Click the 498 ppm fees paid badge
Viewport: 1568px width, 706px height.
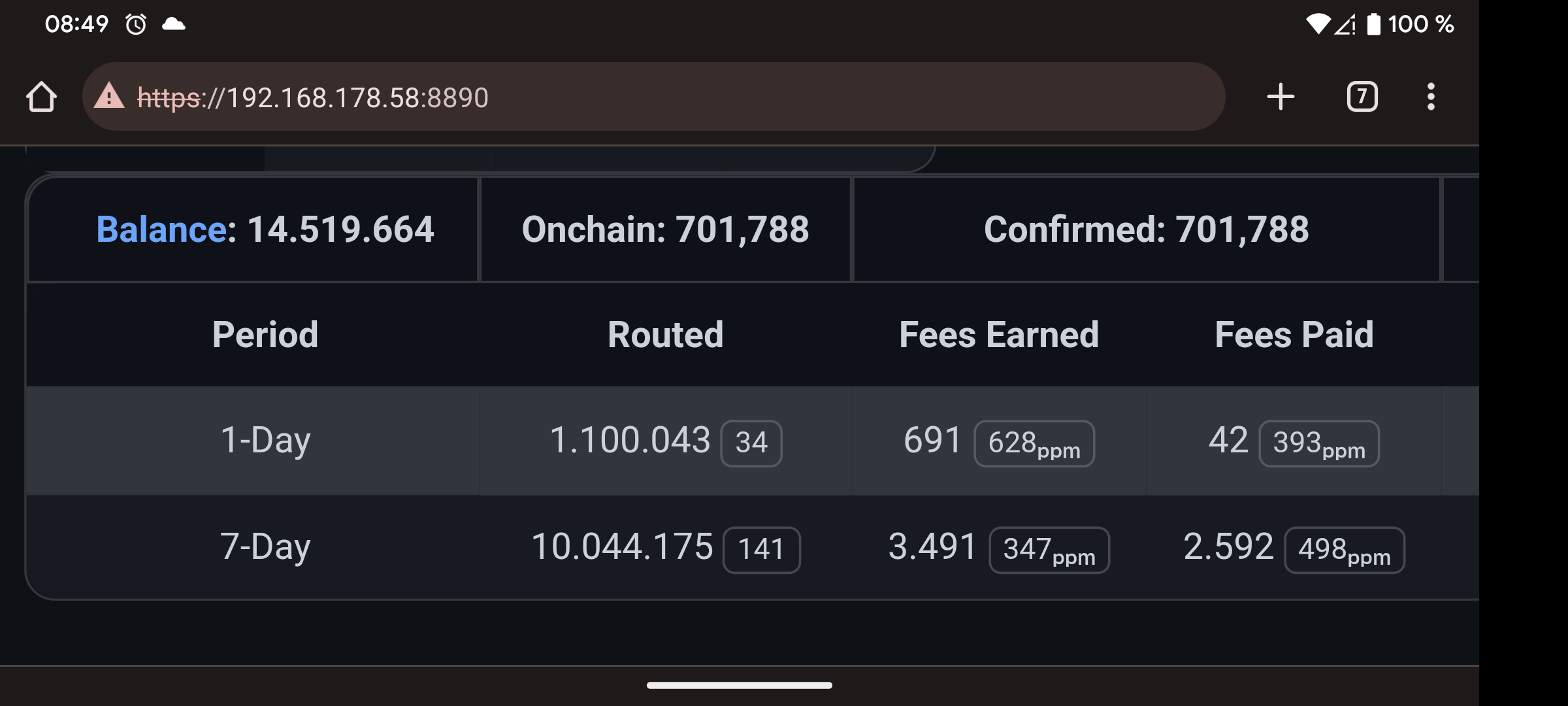pyautogui.click(x=1345, y=550)
